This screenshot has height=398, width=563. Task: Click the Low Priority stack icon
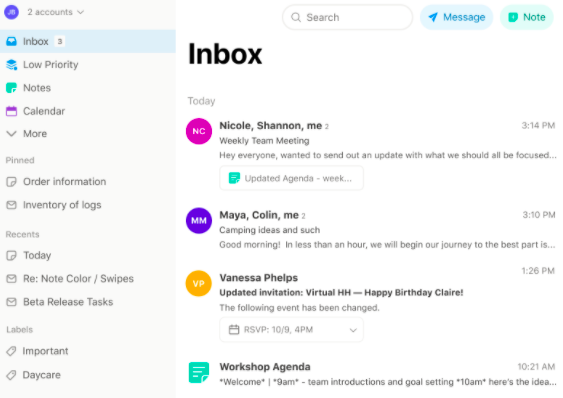(11, 65)
